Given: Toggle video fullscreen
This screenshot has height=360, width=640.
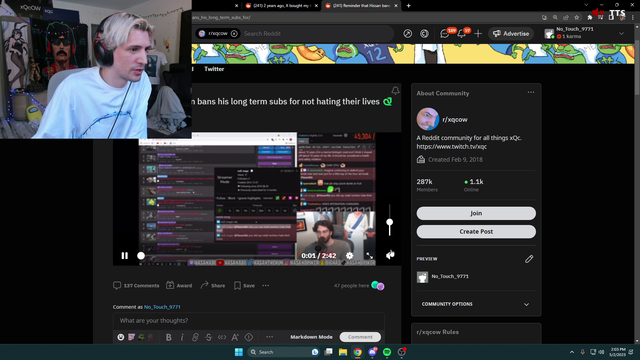Looking at the screenshot, I should point(369,256).
